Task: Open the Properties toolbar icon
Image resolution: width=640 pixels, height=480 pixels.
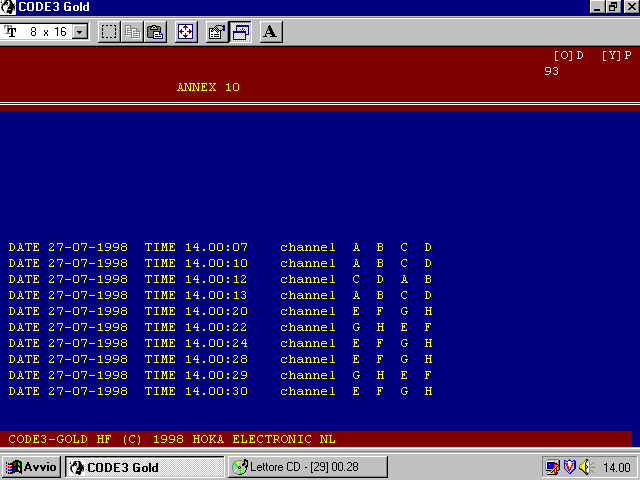Action: coord(216,32)
